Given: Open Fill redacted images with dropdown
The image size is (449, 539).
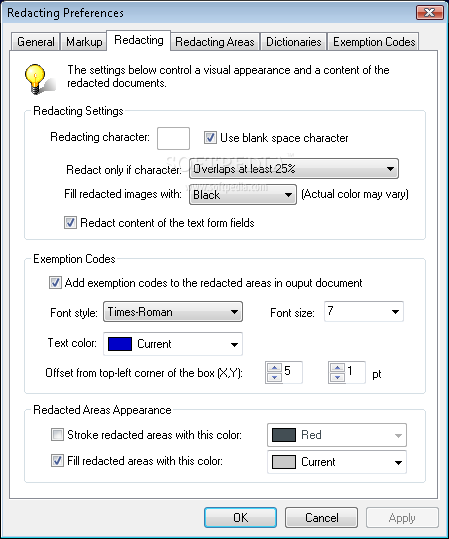Looking at the screenshot, I should click(x=243, y=195).
